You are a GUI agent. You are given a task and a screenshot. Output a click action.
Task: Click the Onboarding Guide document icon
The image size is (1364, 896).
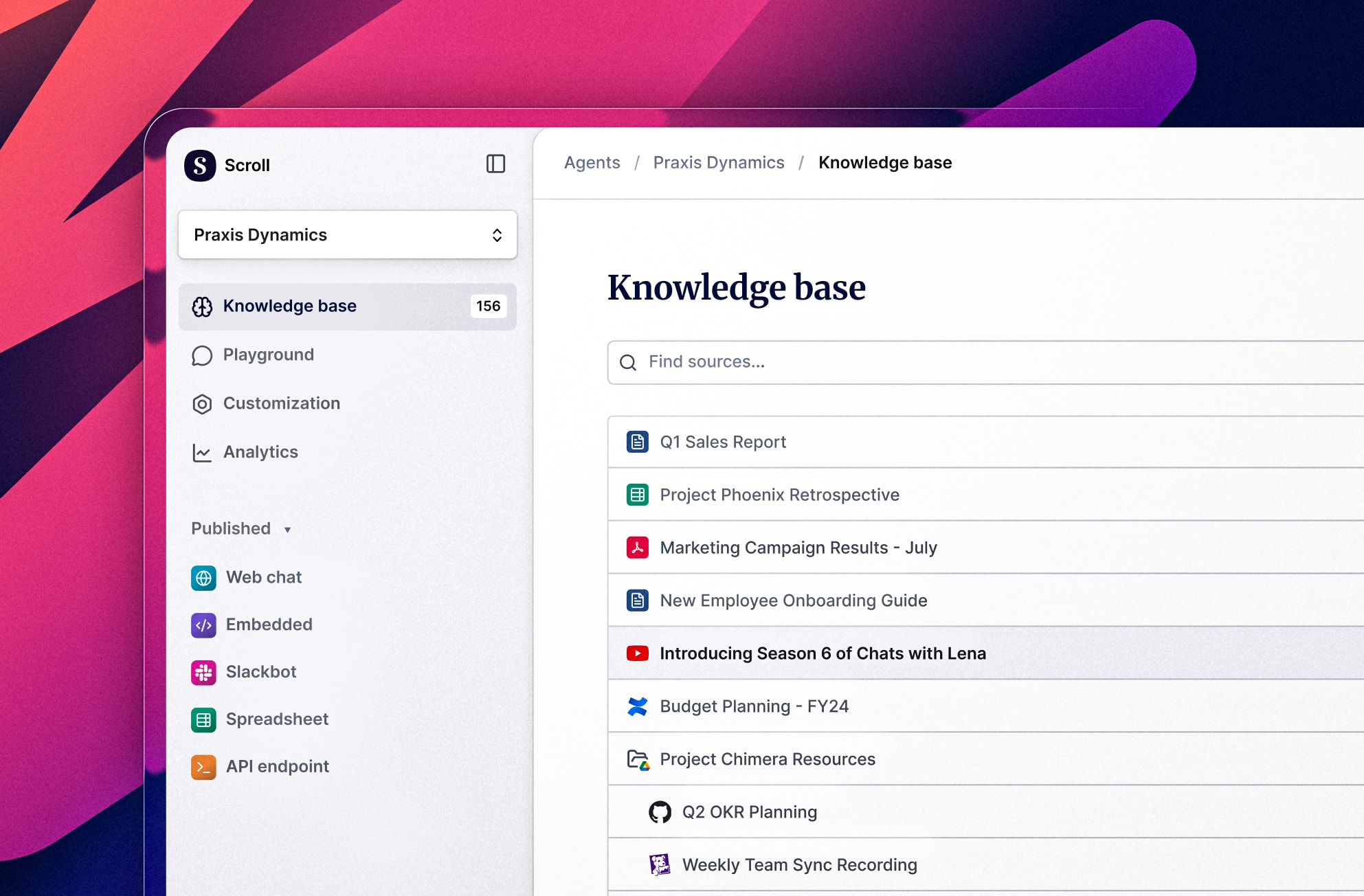click(x=638, y=601)
